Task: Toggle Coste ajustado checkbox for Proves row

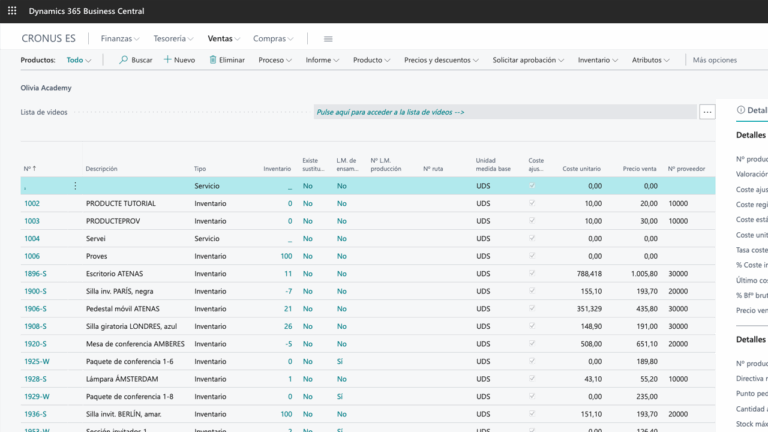Action: [x=532, y=256]
